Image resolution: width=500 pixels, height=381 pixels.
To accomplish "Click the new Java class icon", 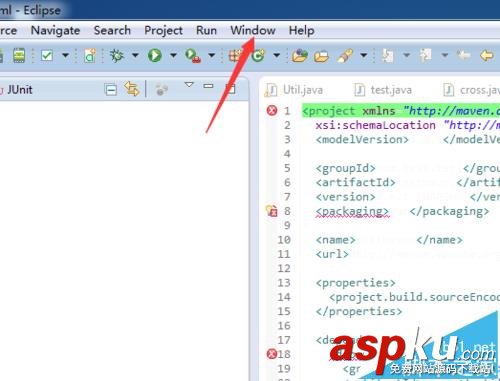I will pyautogui.click(x=90, y=56).
